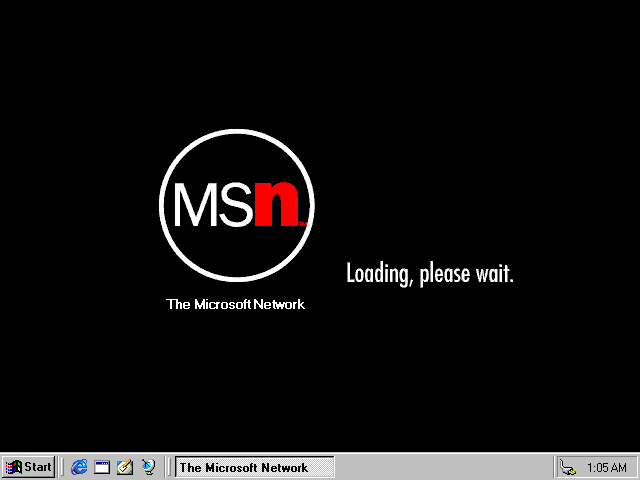Image resolution: width=640 pixels, height=480 pixels.
Task: Click the window-shaped Quick Launch icon
Action: click(102, 467)
